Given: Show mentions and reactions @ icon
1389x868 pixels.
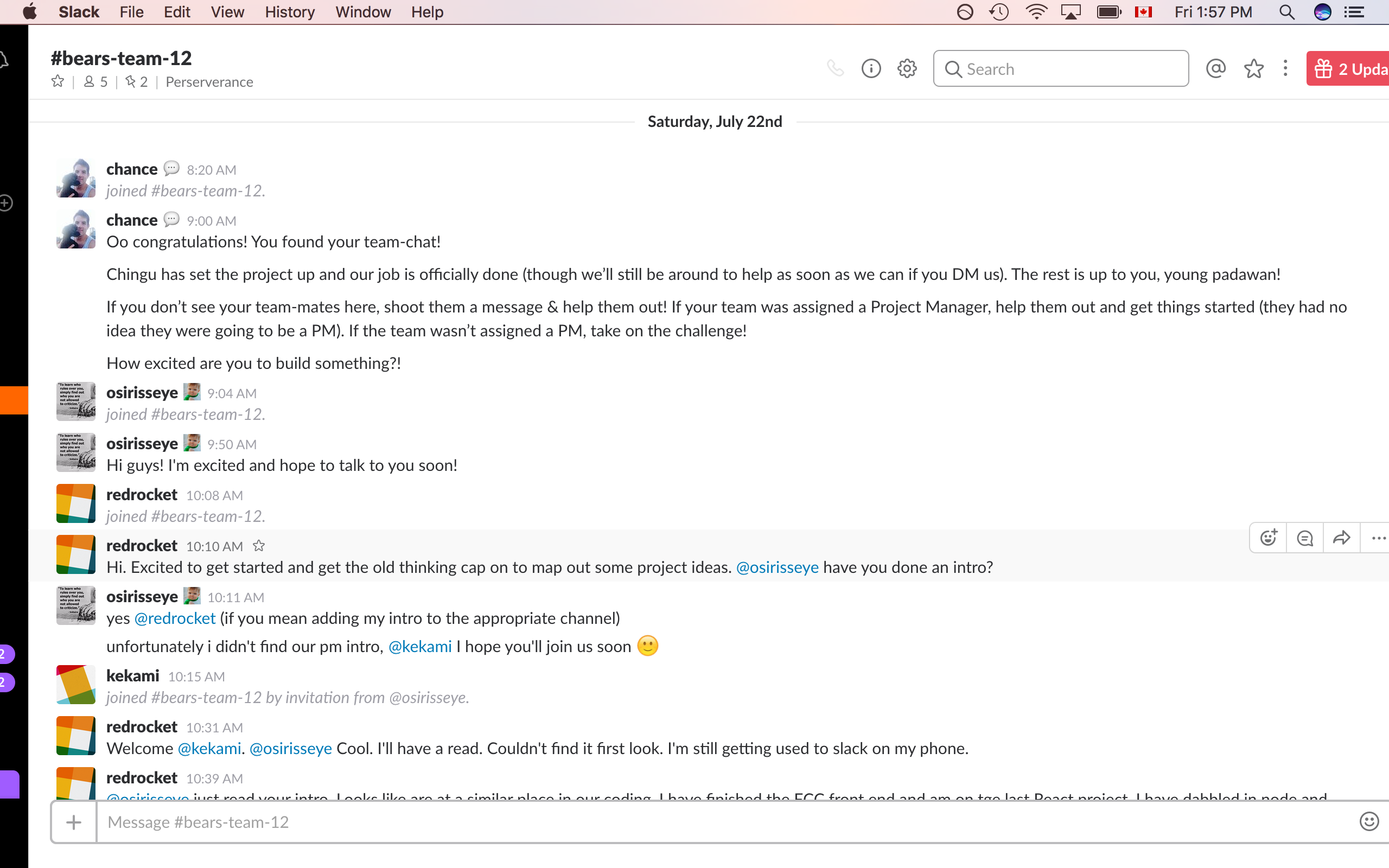Looking at the screenshot, I should tap(1216, 69).
